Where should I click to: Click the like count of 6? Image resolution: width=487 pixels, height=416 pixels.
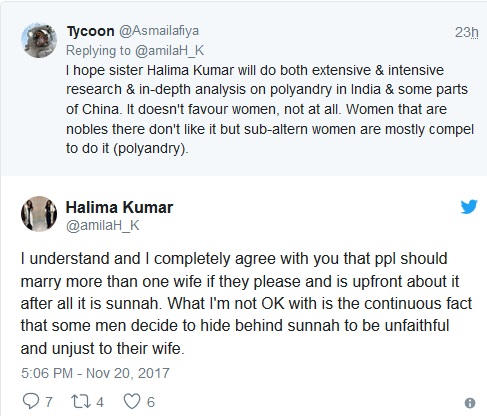(151, 402)
